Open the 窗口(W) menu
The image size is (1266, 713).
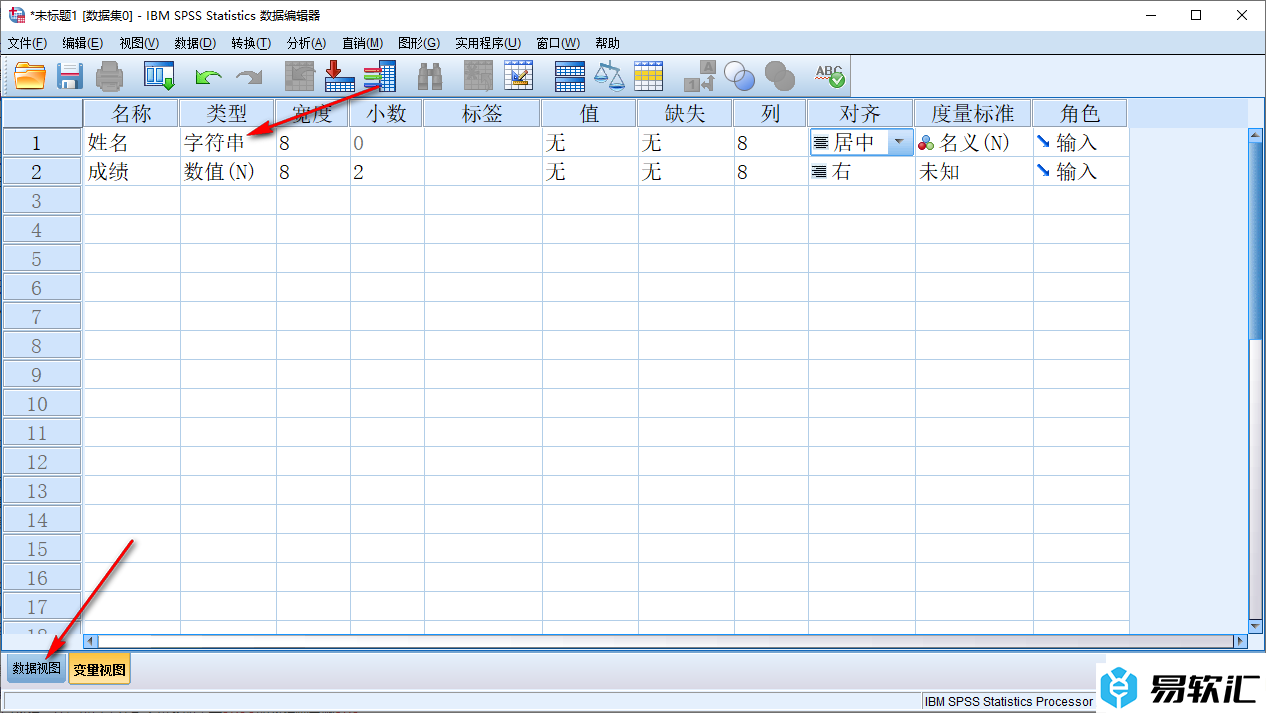[x=558, y=43]
